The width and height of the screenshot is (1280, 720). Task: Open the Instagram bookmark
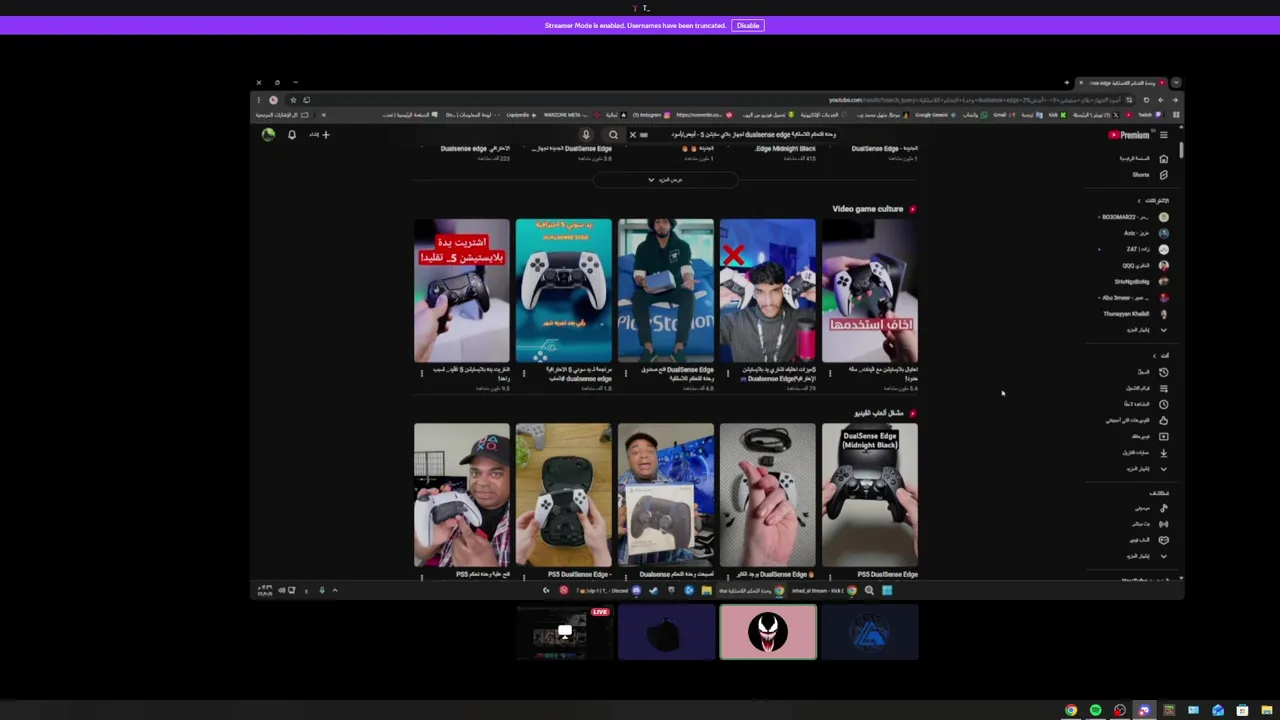(650, 115)
